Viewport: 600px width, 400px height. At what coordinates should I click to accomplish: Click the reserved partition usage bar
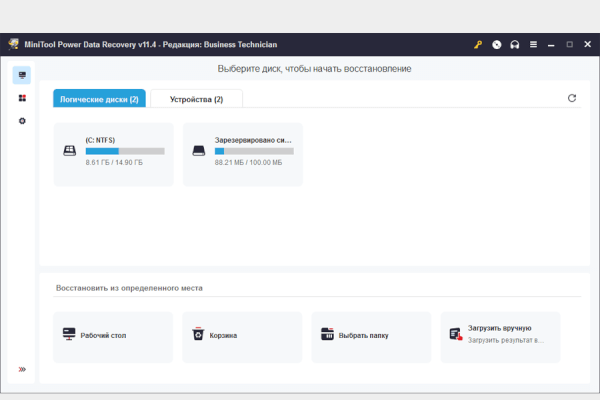click(254, 151)
